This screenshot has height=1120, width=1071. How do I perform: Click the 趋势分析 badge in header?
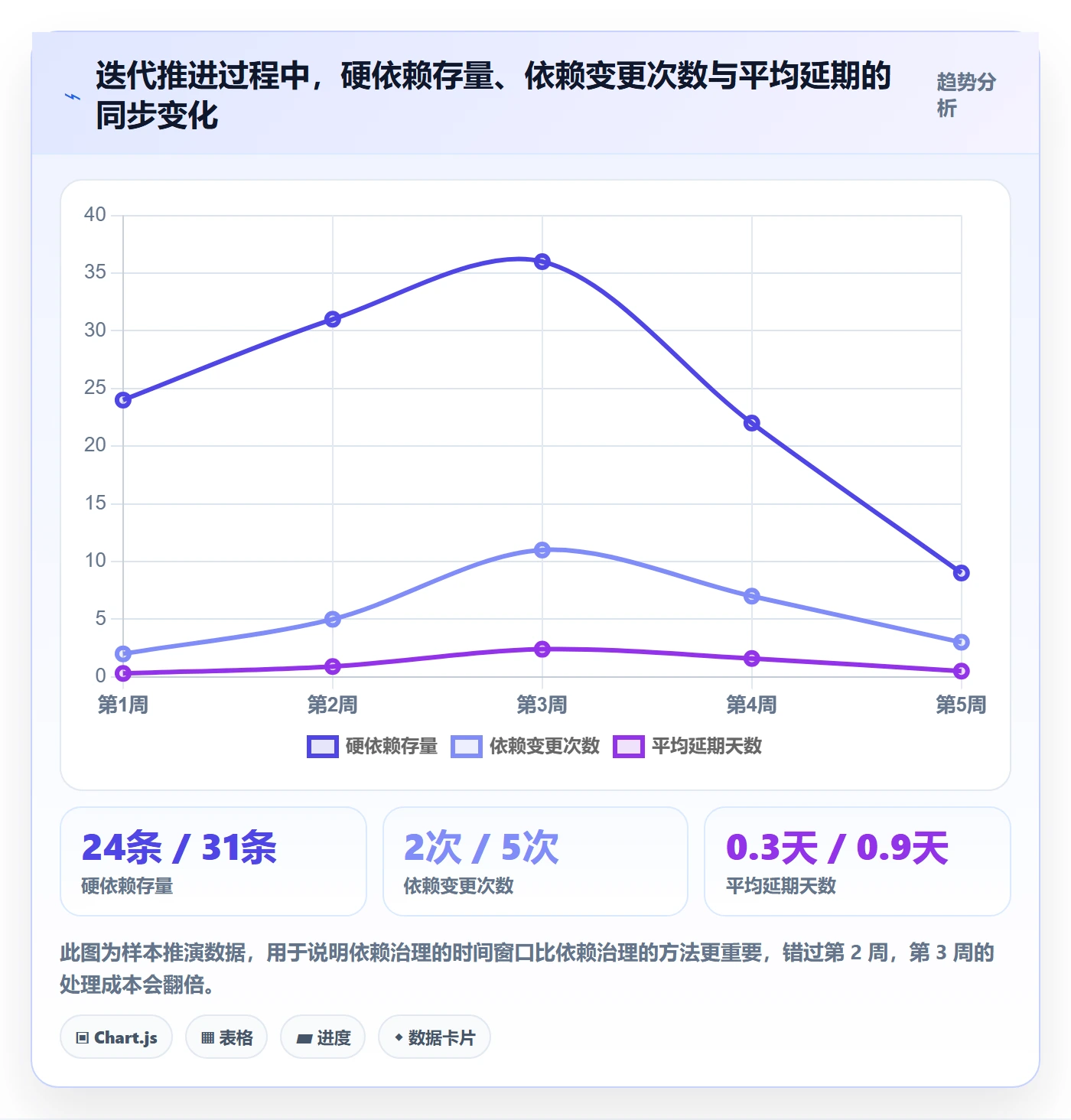click(967, 95)
